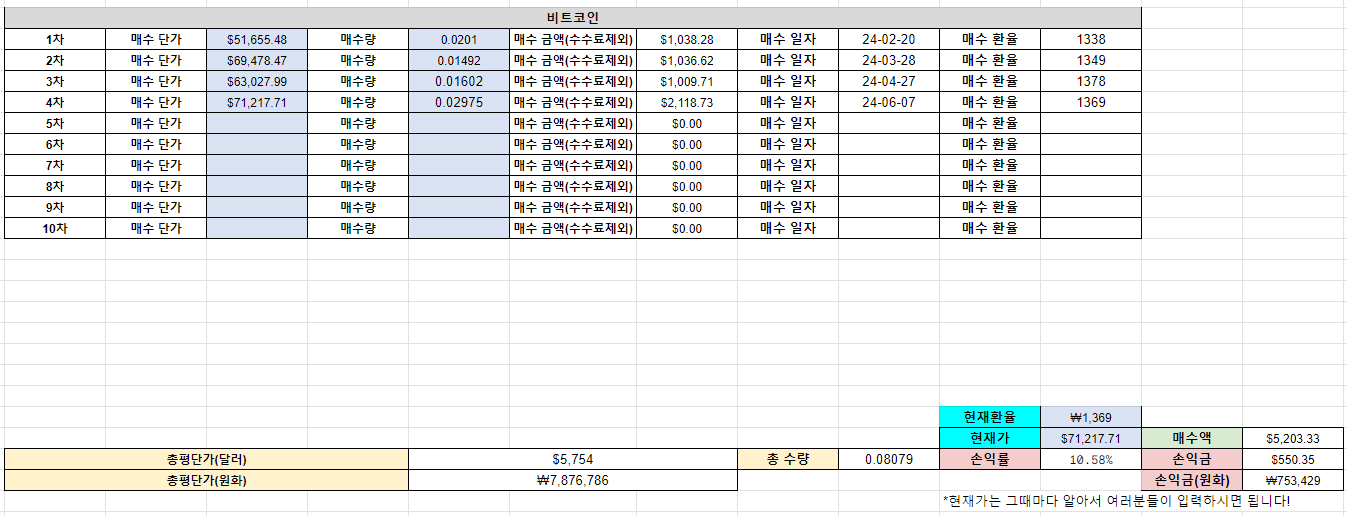Click the empty 5차 purchase date cell
The image size is (1347, 516).
(x=889, y=123)
